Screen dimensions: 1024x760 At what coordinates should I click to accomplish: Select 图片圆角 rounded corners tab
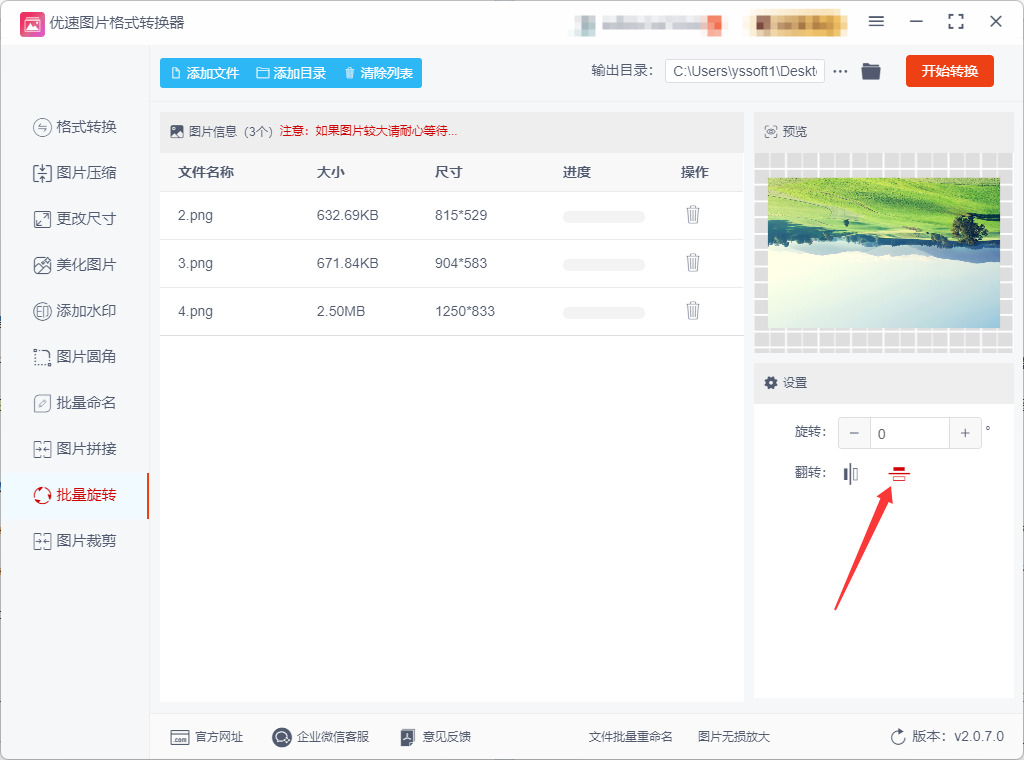pos(74,356)
